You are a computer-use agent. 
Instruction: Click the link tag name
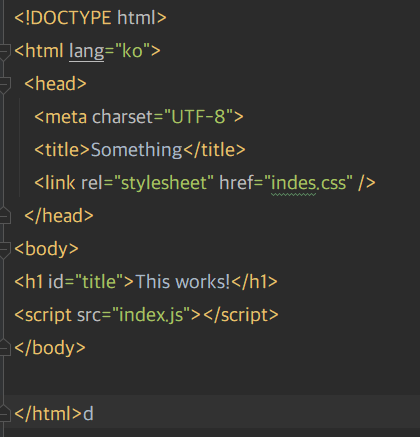[x=60, y=183]
